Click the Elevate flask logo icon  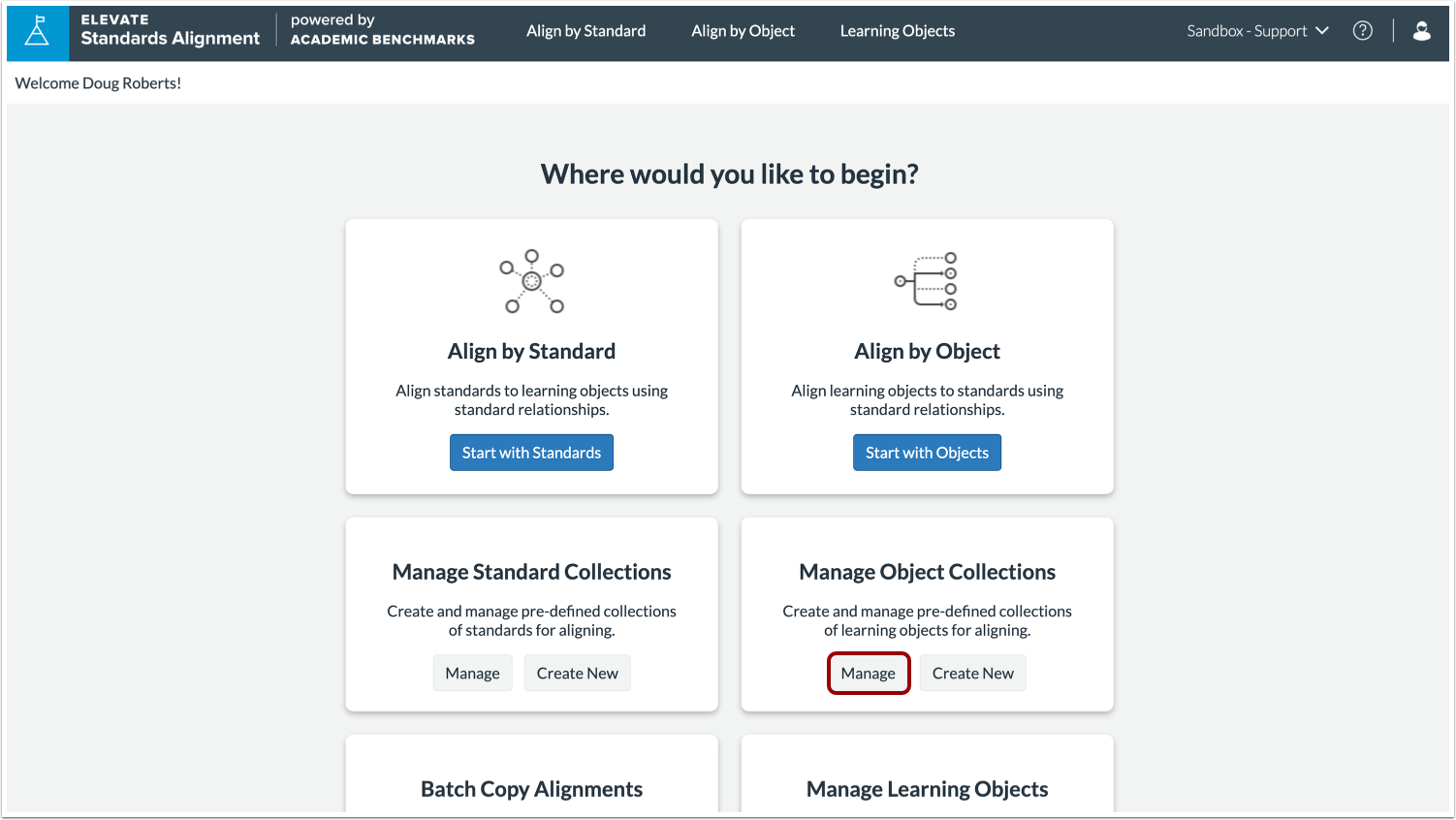38,32
